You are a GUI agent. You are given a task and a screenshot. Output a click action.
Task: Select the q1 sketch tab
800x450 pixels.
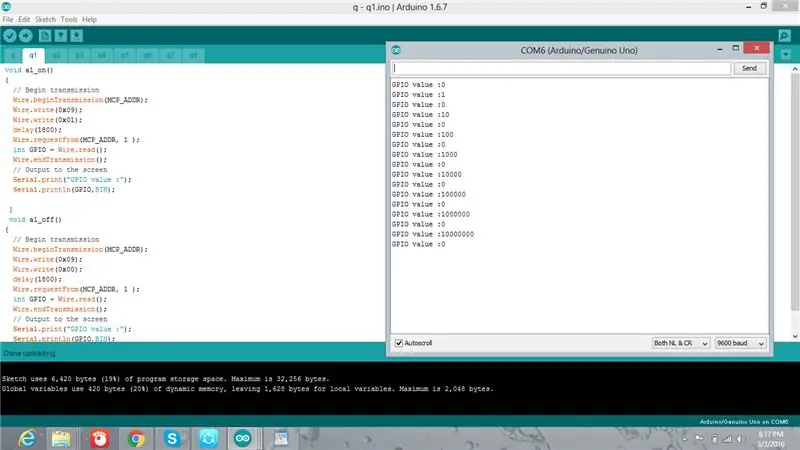pyautogui.click(x=33, y=55)
